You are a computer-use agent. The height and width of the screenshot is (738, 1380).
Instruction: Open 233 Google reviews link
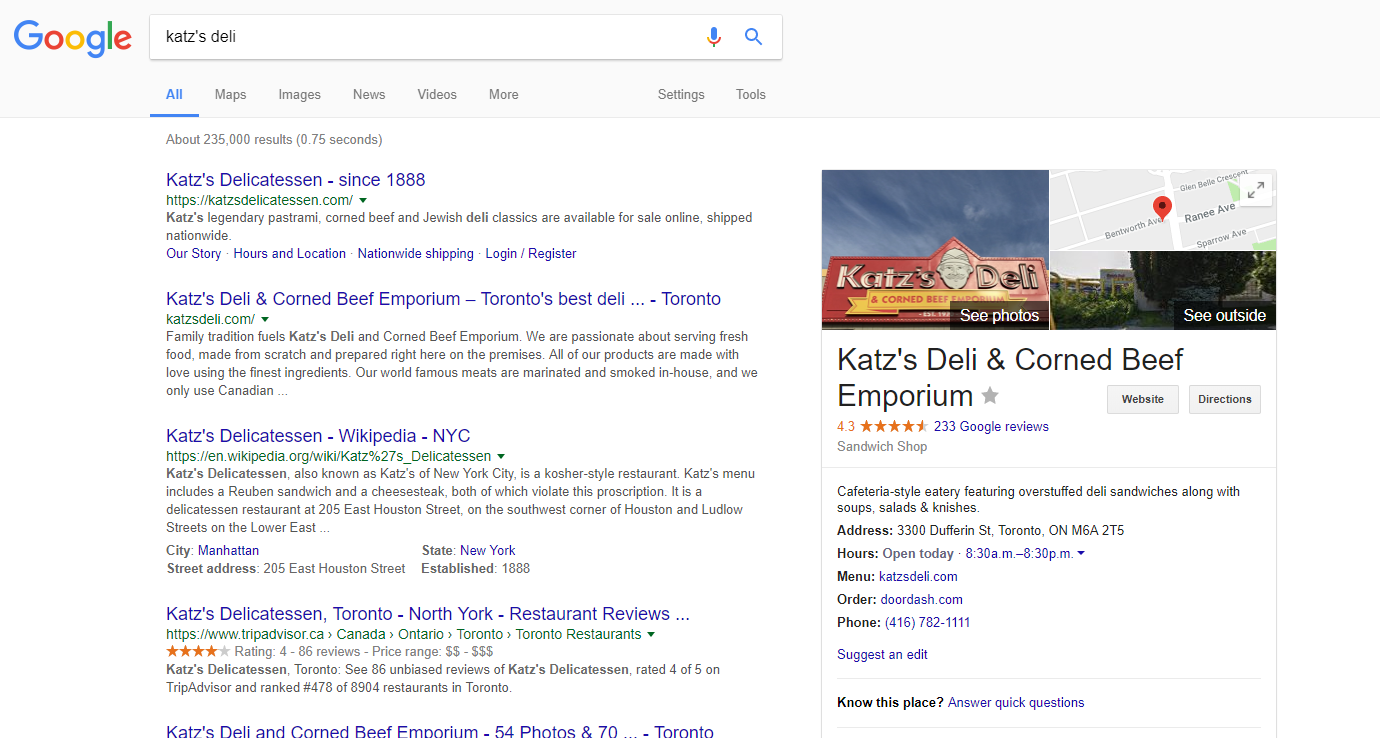[x=991, y=427]
